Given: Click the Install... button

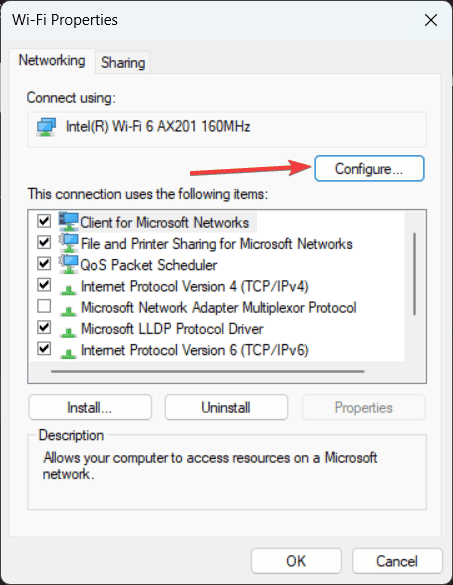Looking at the screenshot, I should point(90,407).
